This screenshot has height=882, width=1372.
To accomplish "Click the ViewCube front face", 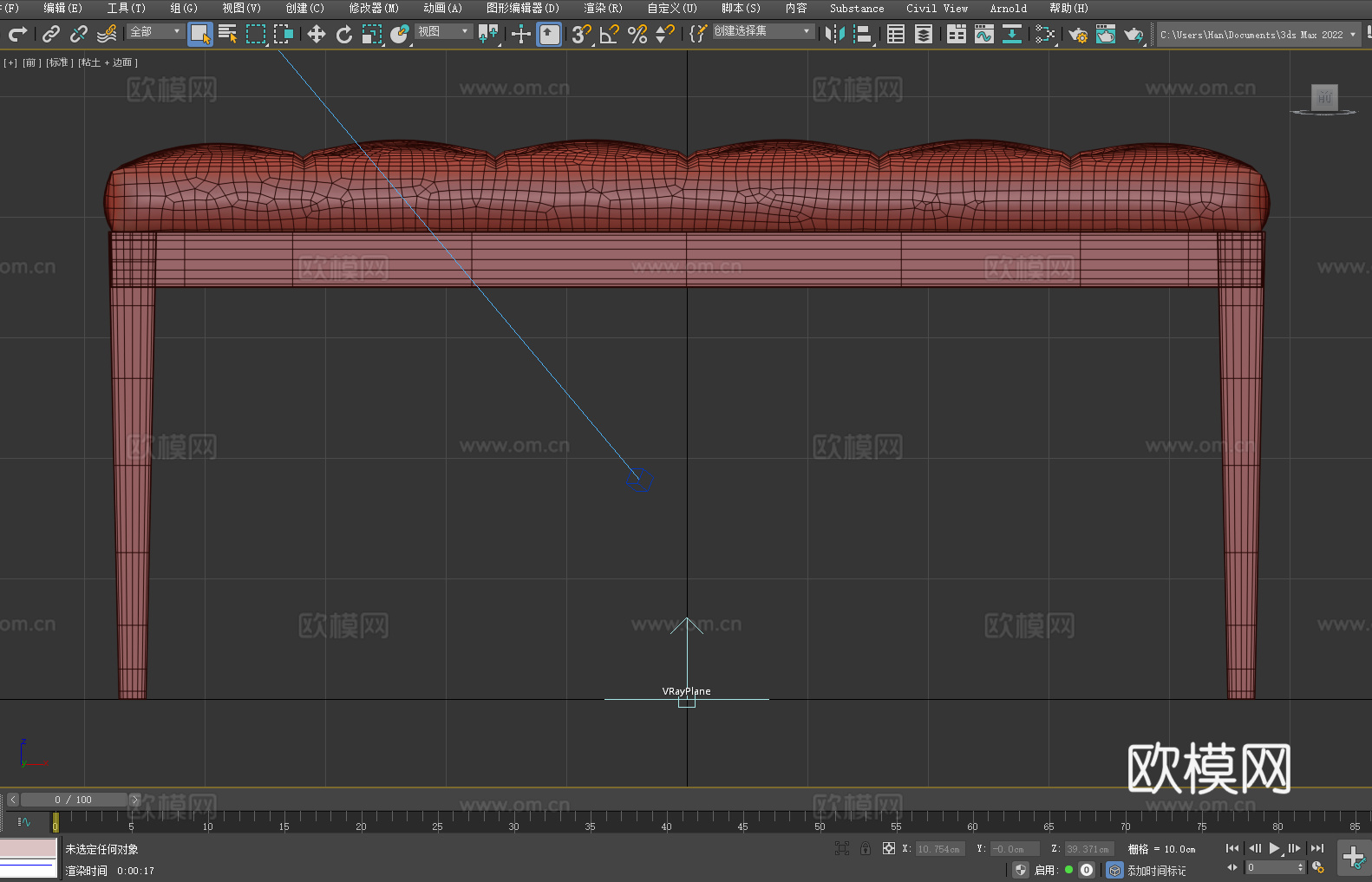I will click(1324, 96).
